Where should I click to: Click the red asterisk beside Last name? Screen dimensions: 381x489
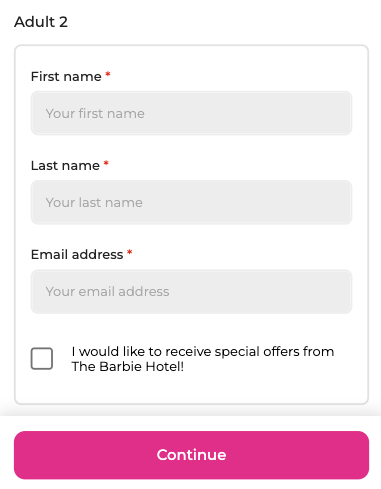[x=106, y=163]
